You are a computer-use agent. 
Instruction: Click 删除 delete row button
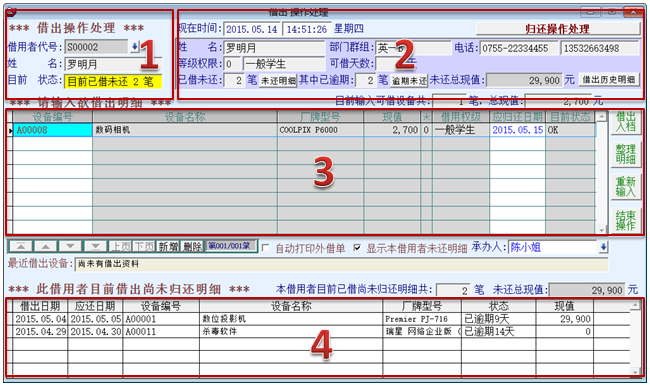point(192,247)
